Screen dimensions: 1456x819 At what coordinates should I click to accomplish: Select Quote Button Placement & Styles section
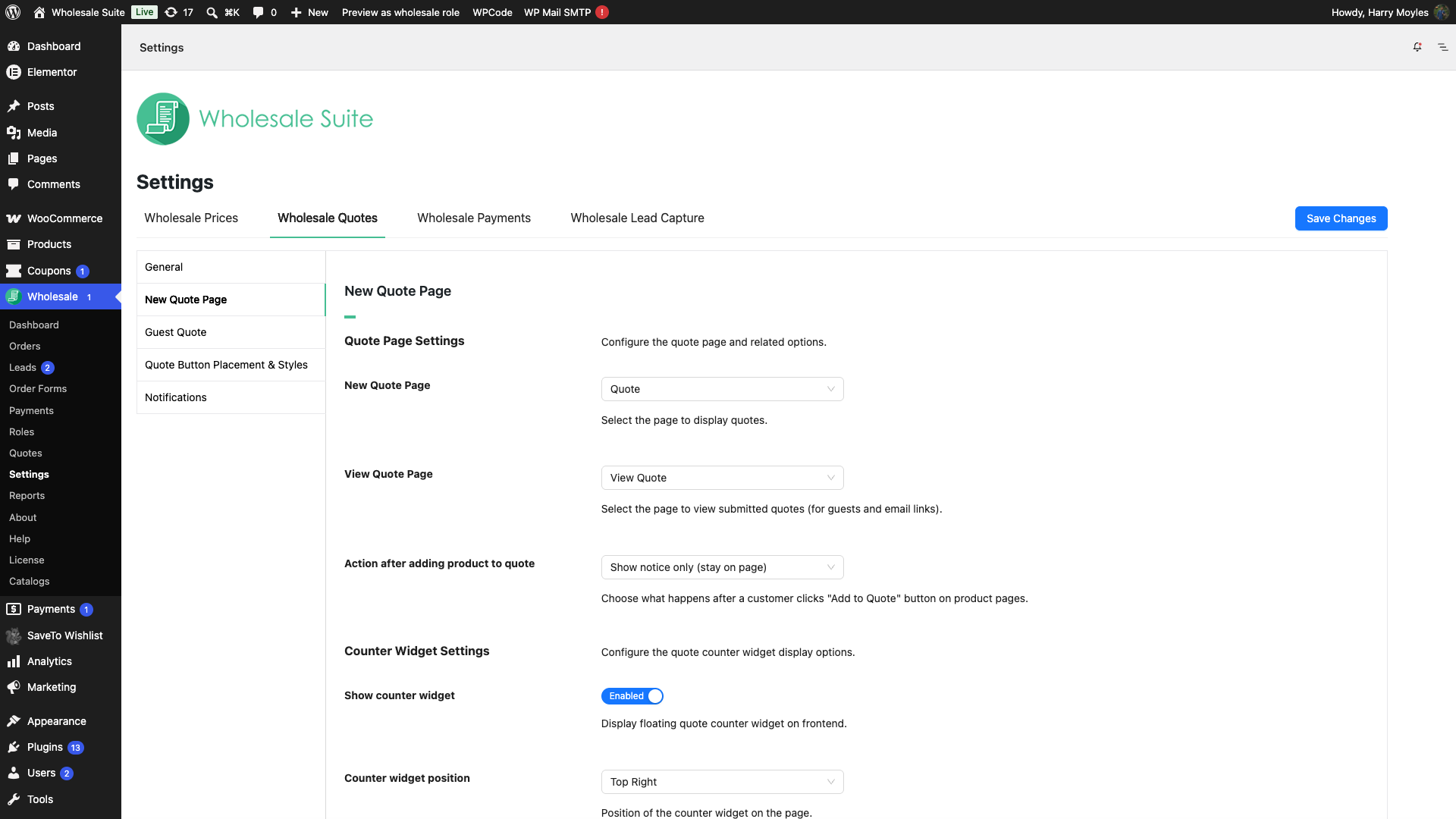click(231, 365)
